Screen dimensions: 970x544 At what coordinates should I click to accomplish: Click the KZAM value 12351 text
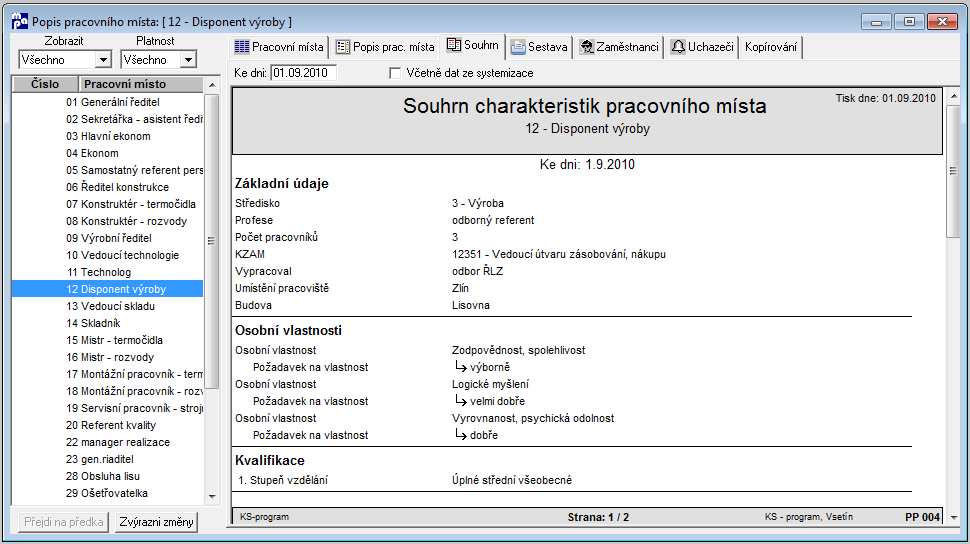pos(559,254)
